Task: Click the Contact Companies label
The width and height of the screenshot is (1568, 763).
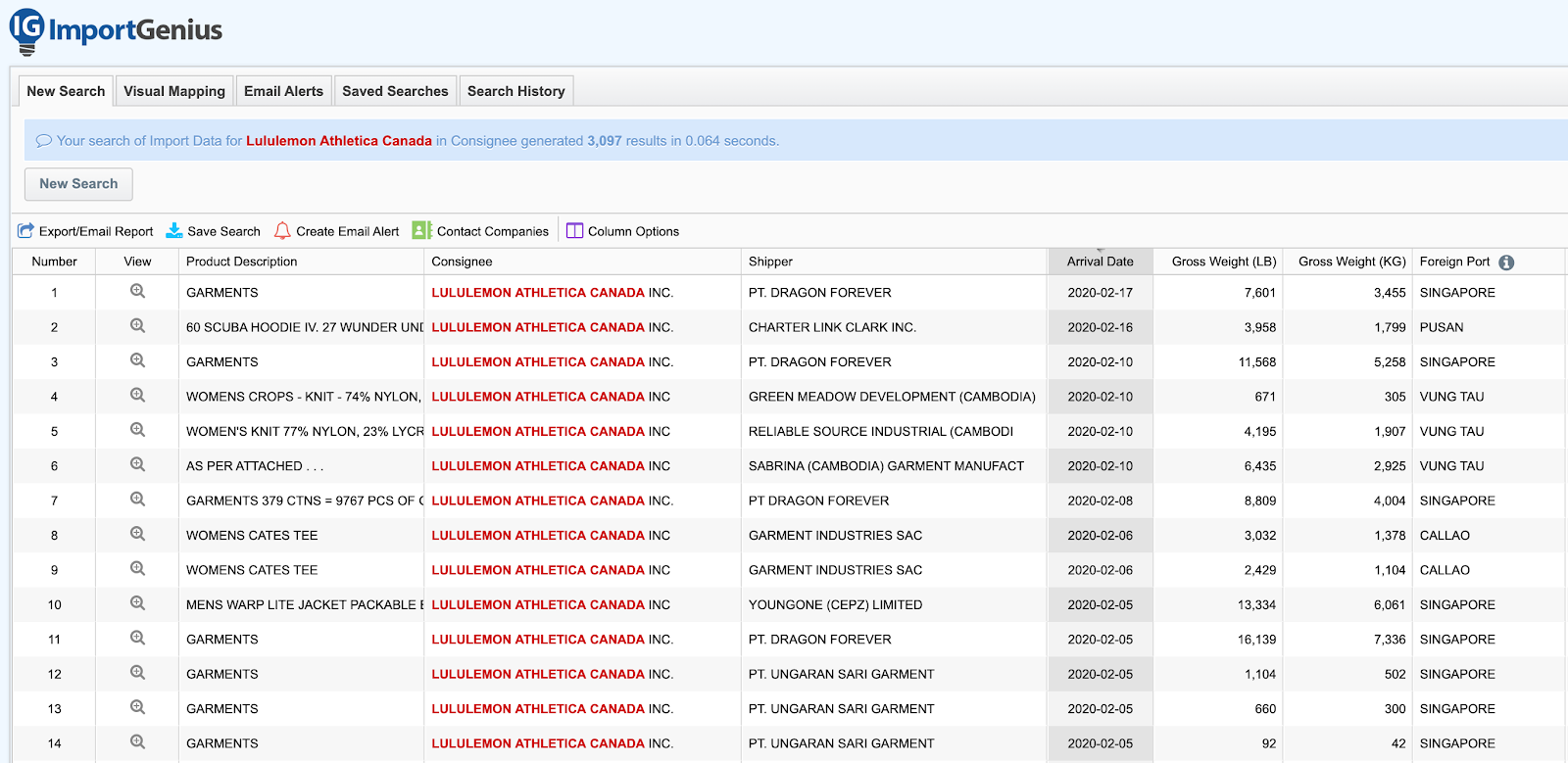Action: [x=493, y=232]
